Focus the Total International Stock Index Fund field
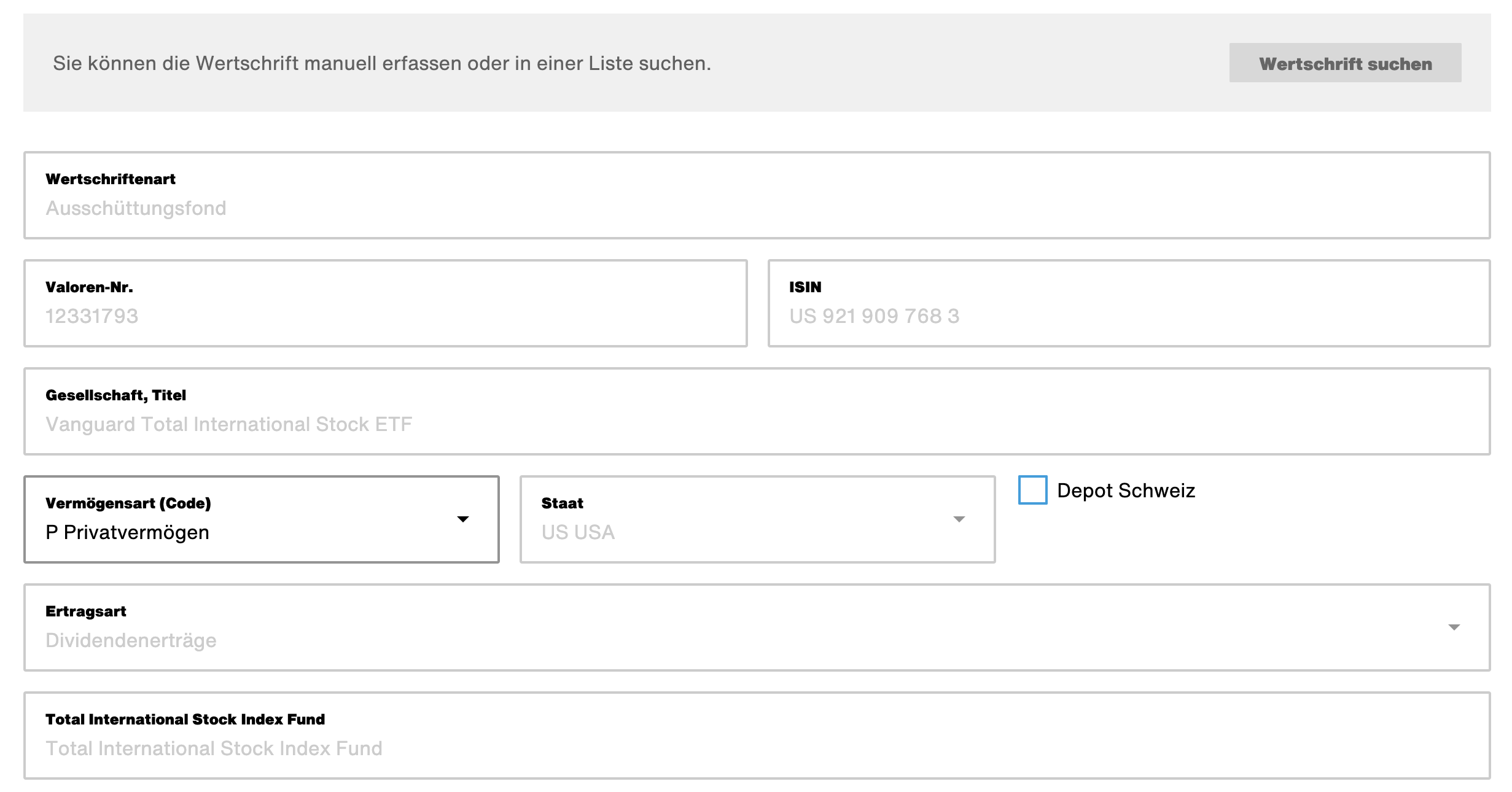Image resolution: width=1512 pixels, height=792 pixels. [x=757, y=736]
